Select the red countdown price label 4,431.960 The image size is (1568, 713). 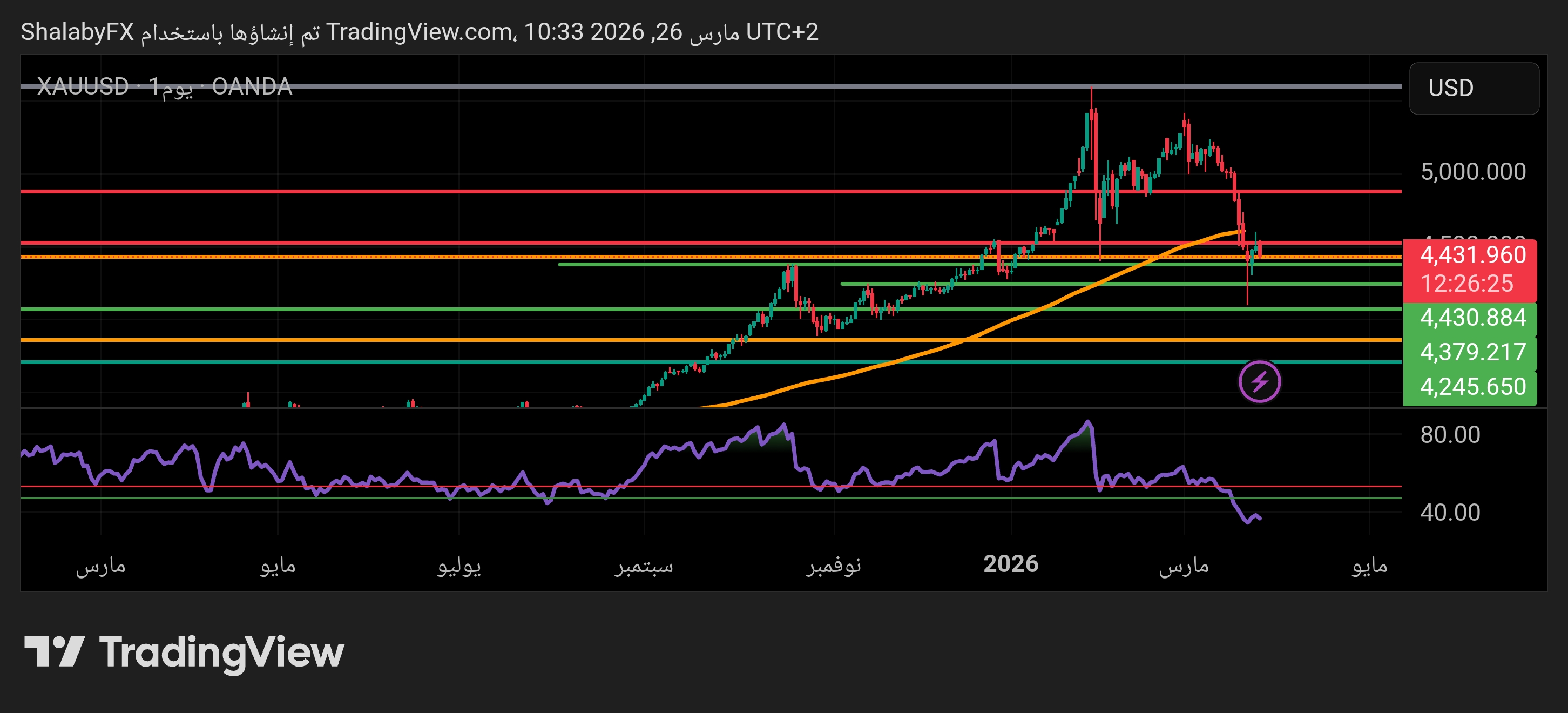(x=1473, y=254)
